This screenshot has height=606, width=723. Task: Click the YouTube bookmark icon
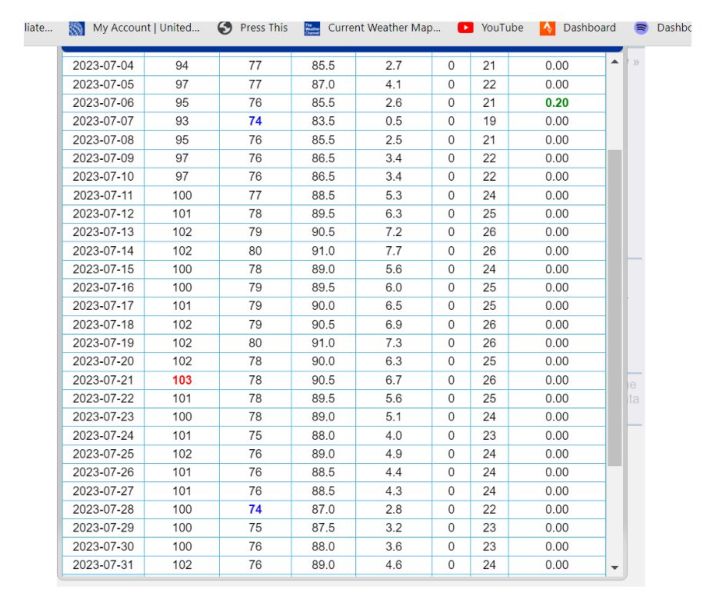pos(465,28)
